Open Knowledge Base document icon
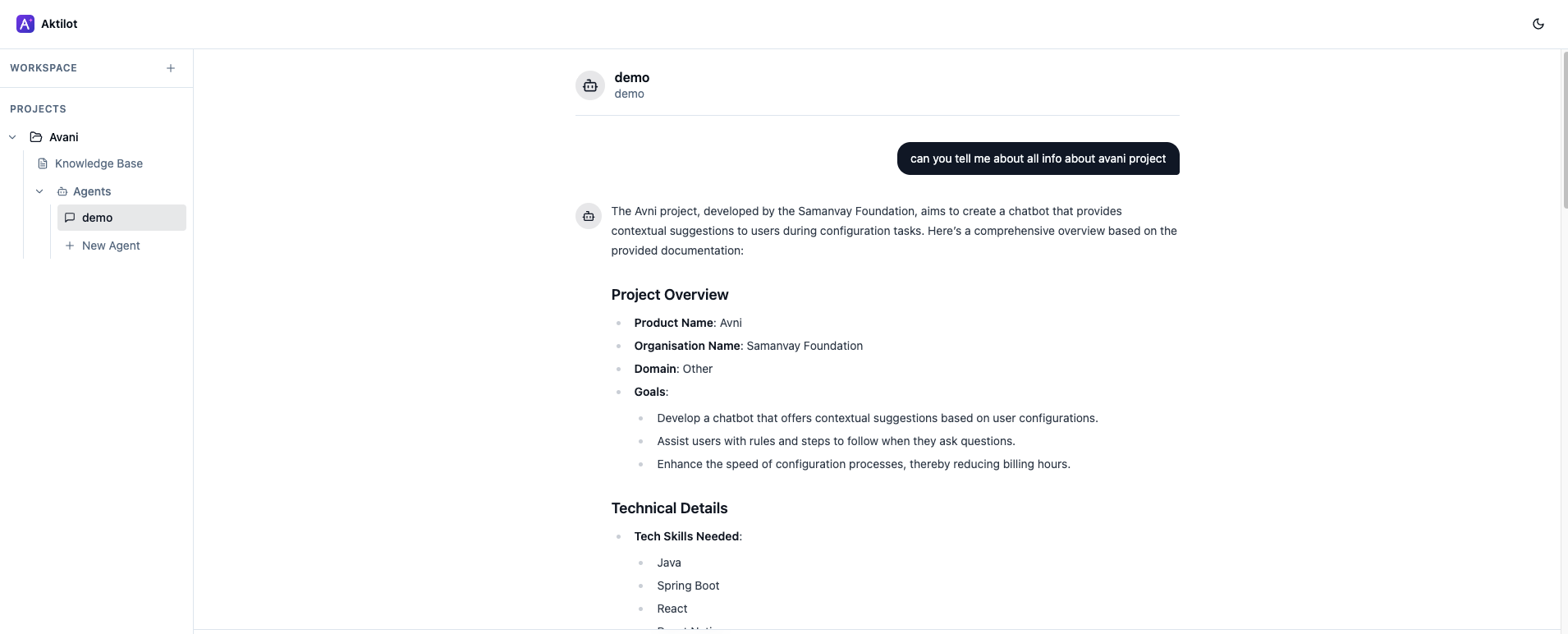Viewport: 1568px width, 634px height. [43, 163]
